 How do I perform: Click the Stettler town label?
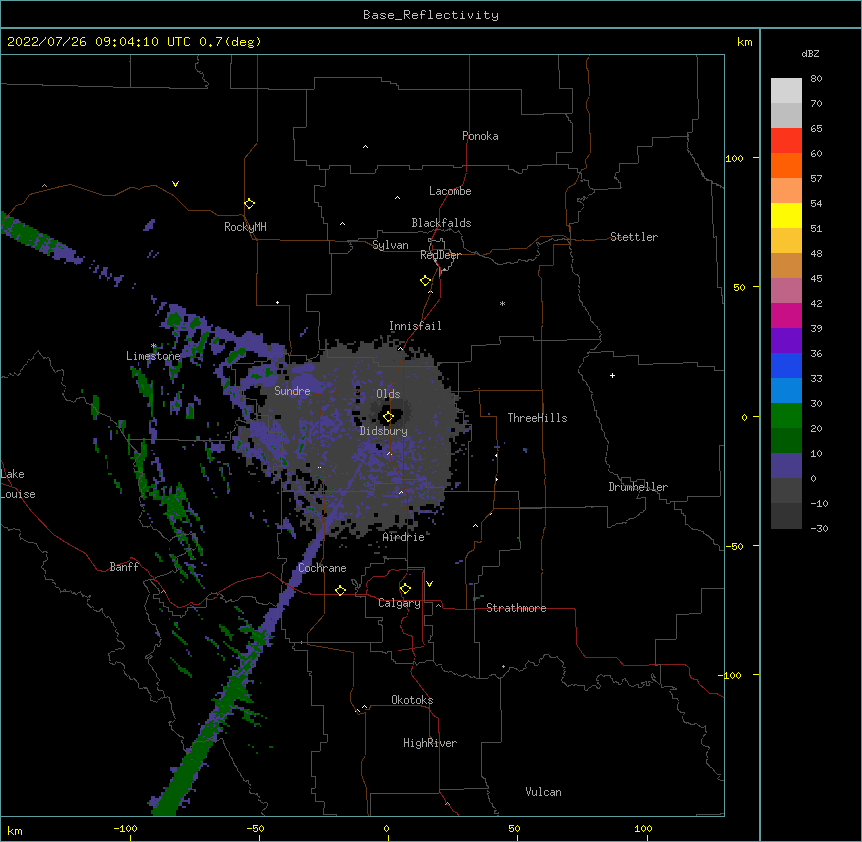(x=634, y=237)
